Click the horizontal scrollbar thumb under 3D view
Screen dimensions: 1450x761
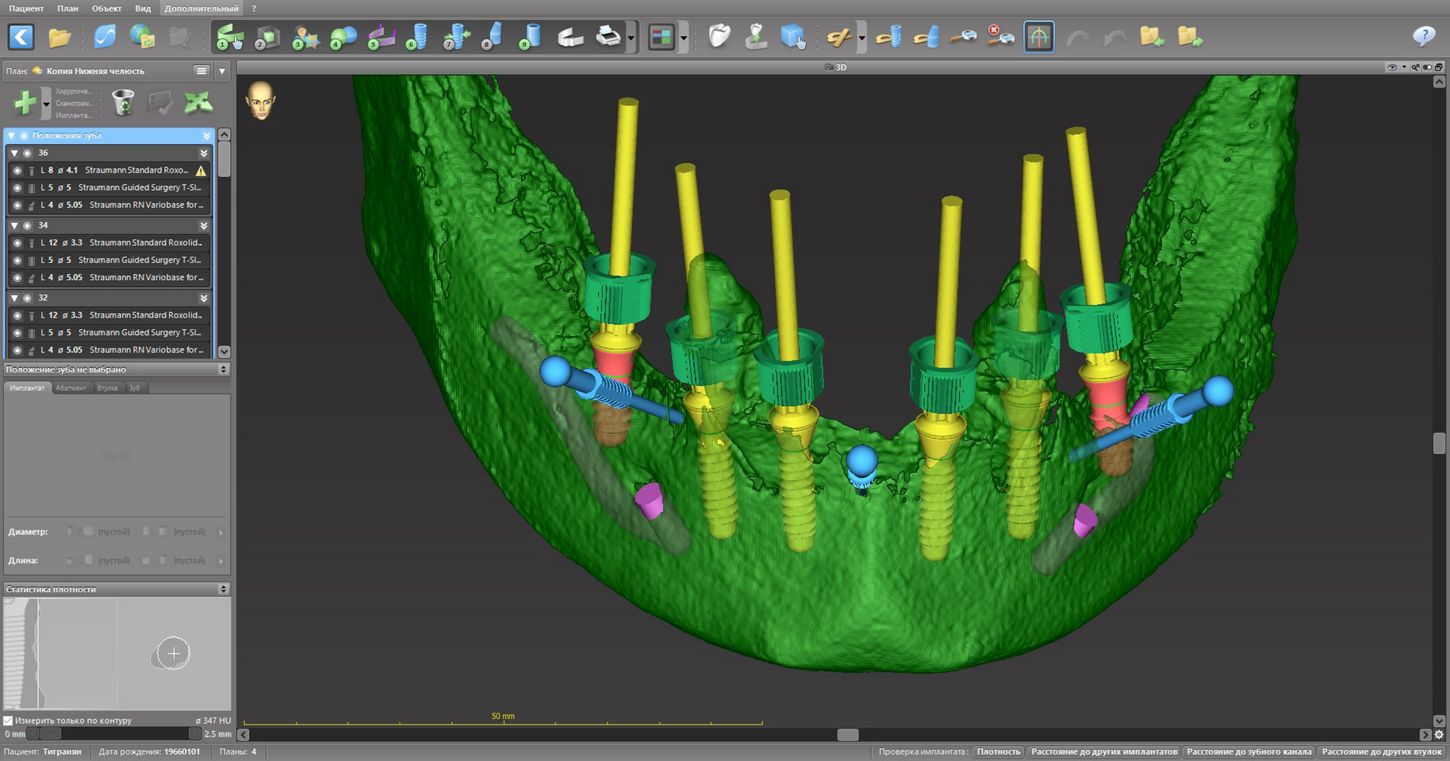tap(847, 735)
